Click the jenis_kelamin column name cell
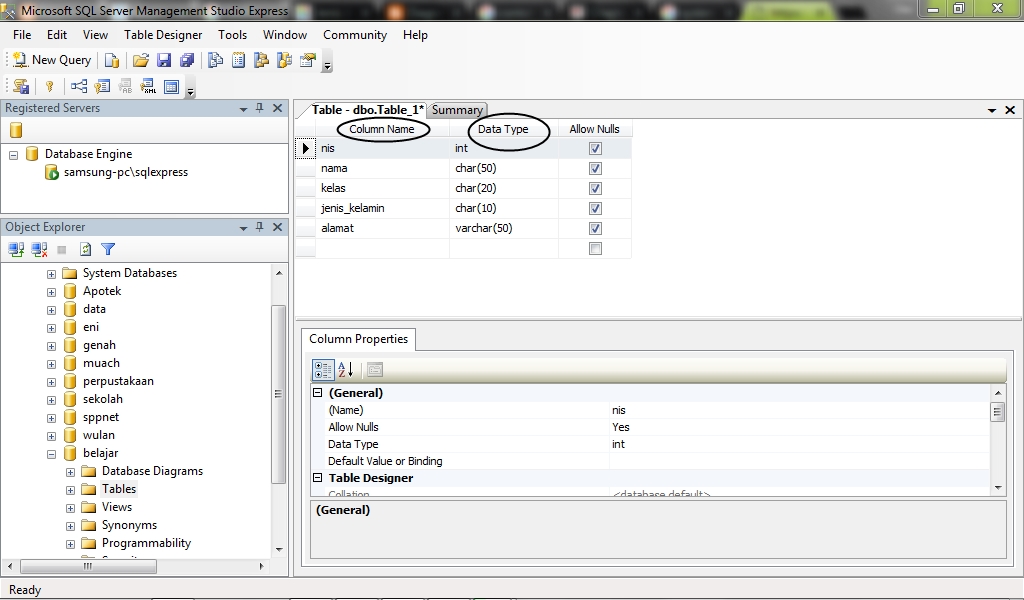Screen dimensions: 1024x600 383,208
